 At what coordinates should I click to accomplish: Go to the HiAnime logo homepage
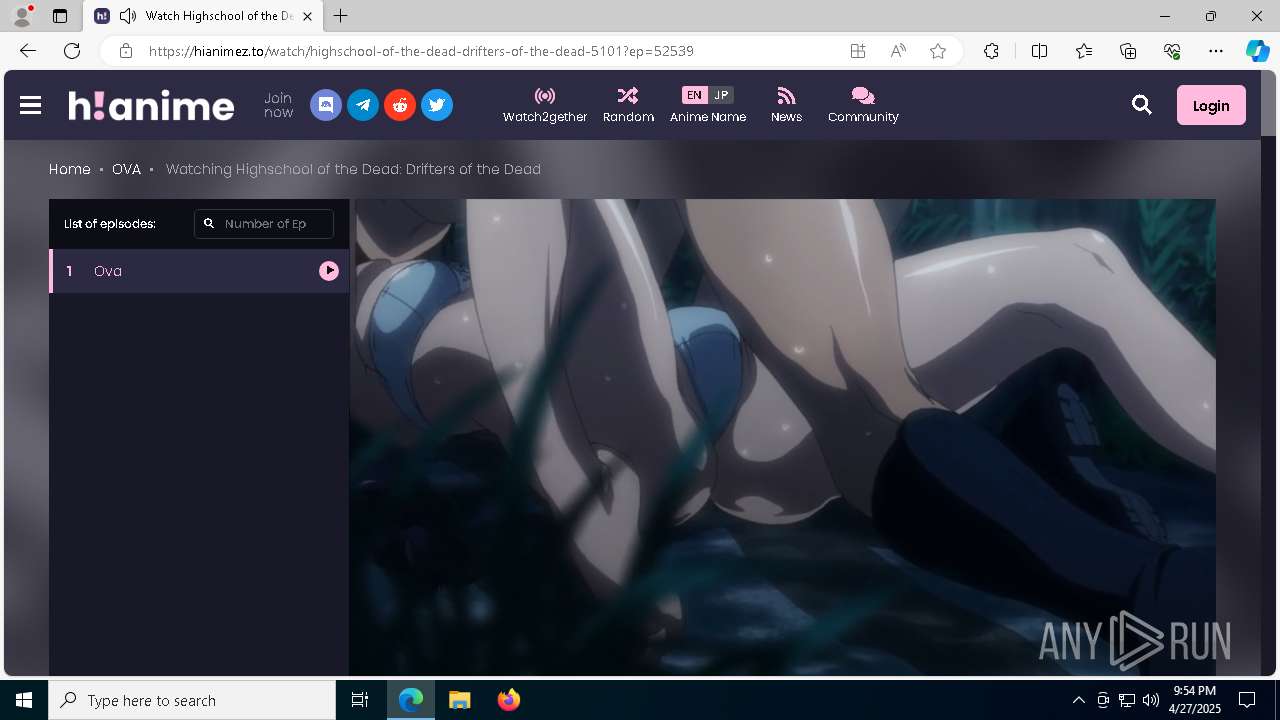pyautogui.click(x=151, y=105)
